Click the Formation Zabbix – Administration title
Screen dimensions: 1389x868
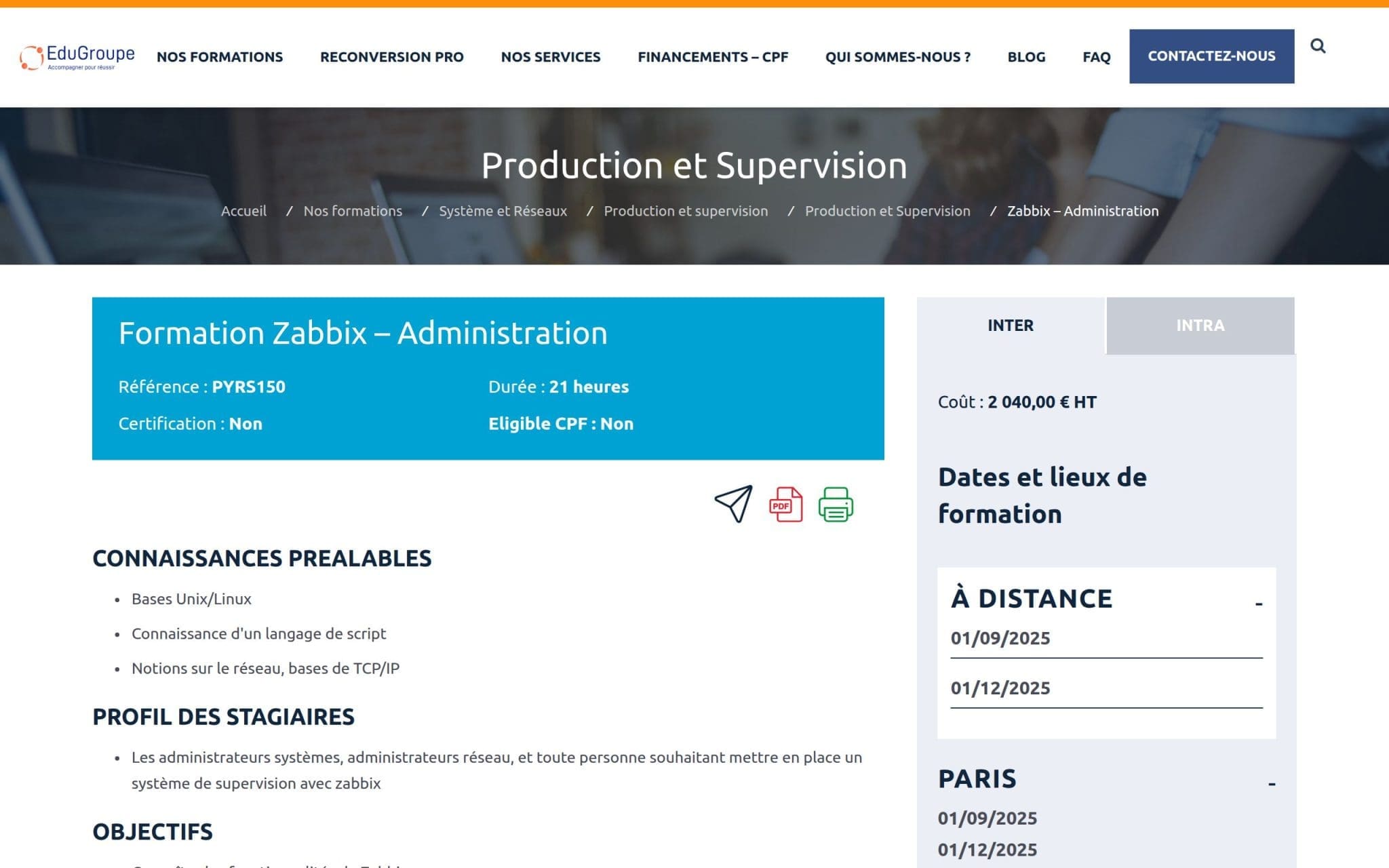click(x=363, y=333)
